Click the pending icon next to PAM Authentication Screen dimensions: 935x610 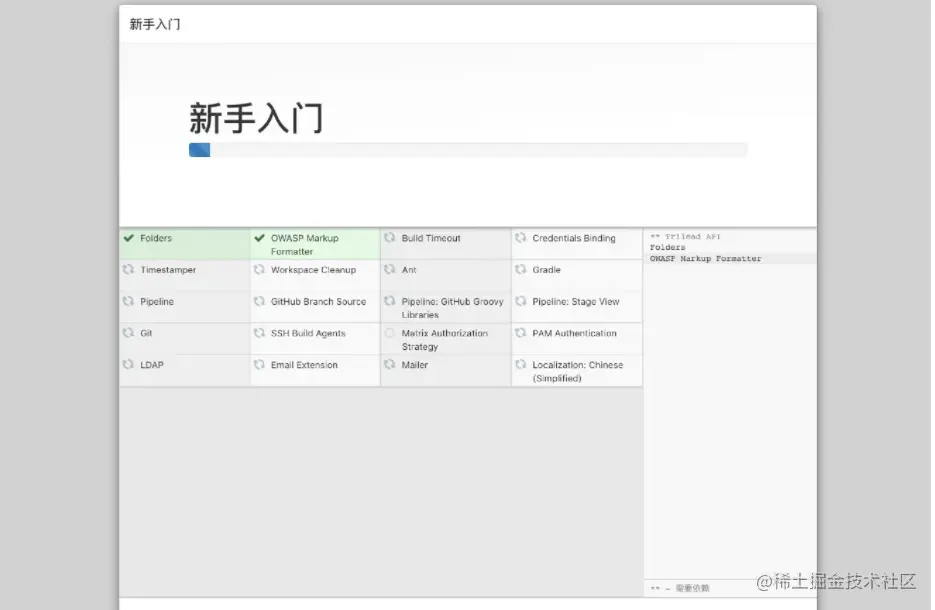[x=520, y=333]
